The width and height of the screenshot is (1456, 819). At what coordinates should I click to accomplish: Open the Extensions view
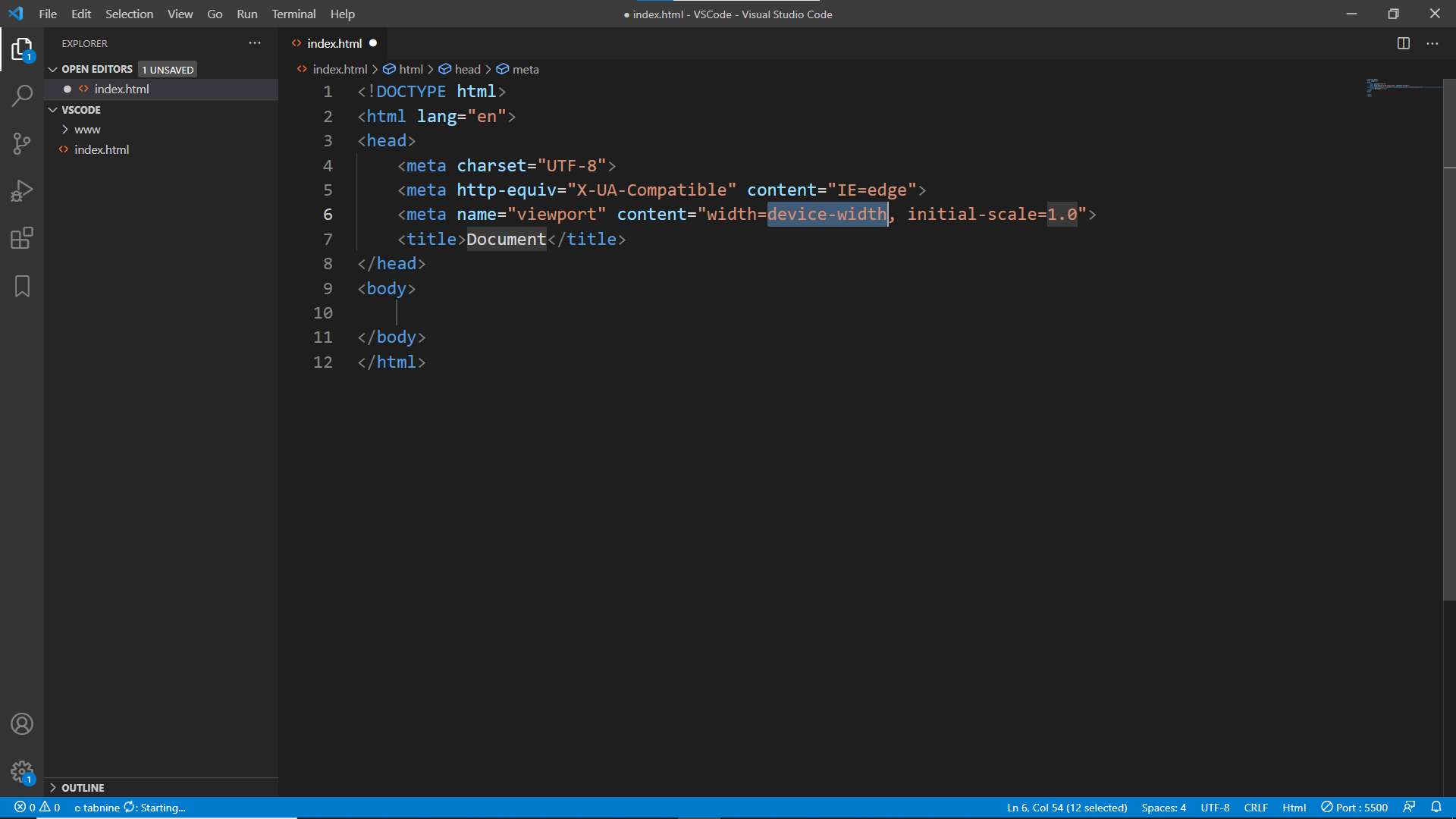(x=22, y=239)
